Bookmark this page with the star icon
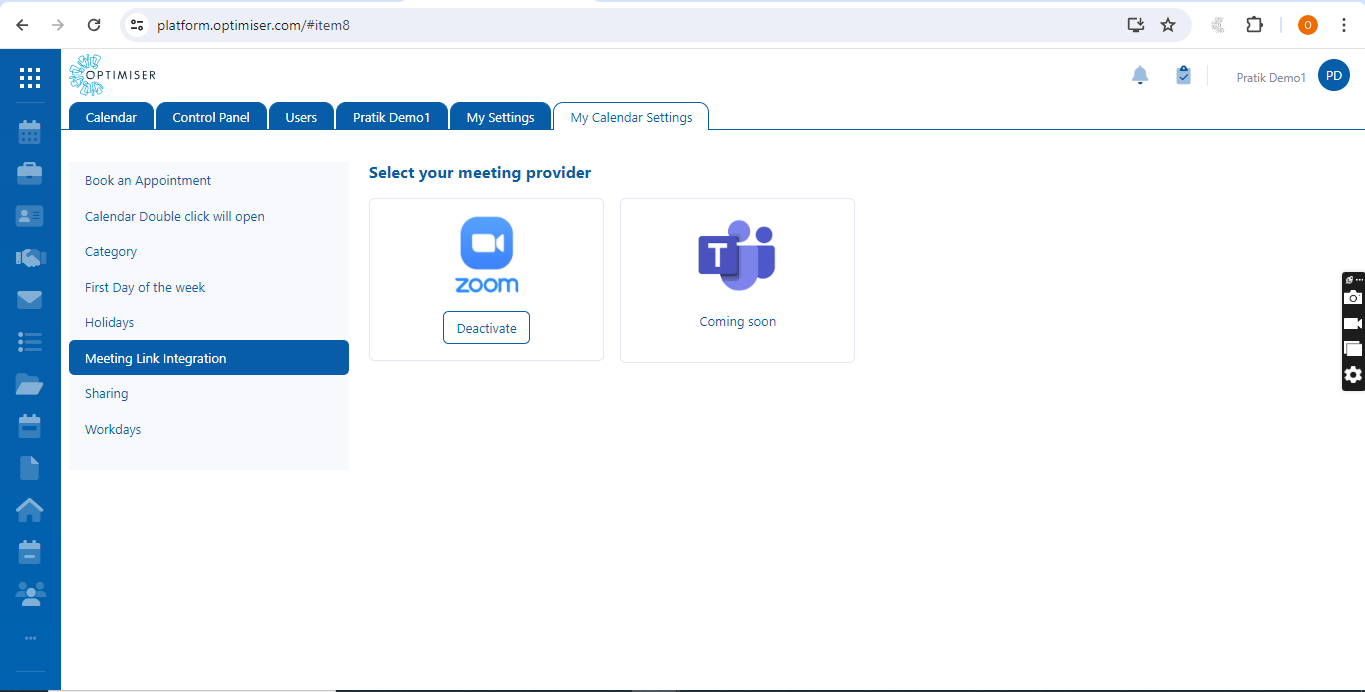This screenshot has height=692, width=1365. coord(1168,25)
